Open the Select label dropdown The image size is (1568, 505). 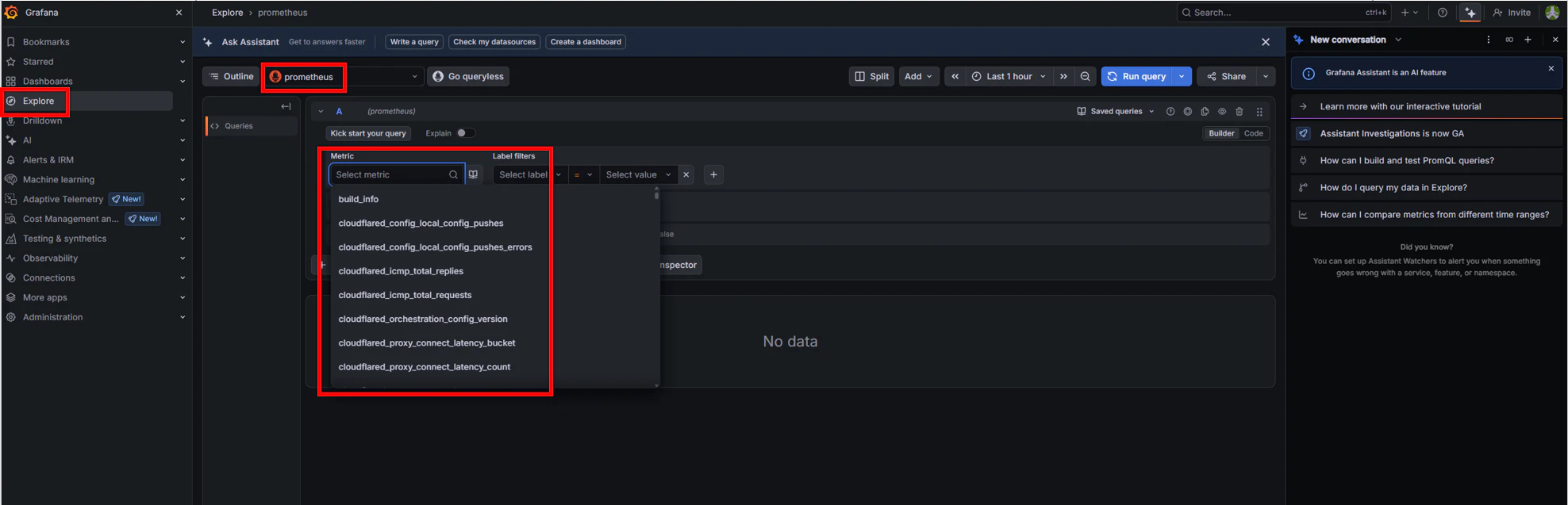(529, 174)
